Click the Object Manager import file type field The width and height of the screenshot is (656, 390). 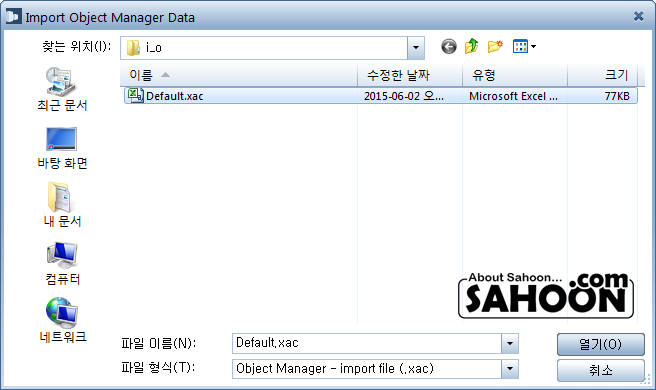click(367, 369)
